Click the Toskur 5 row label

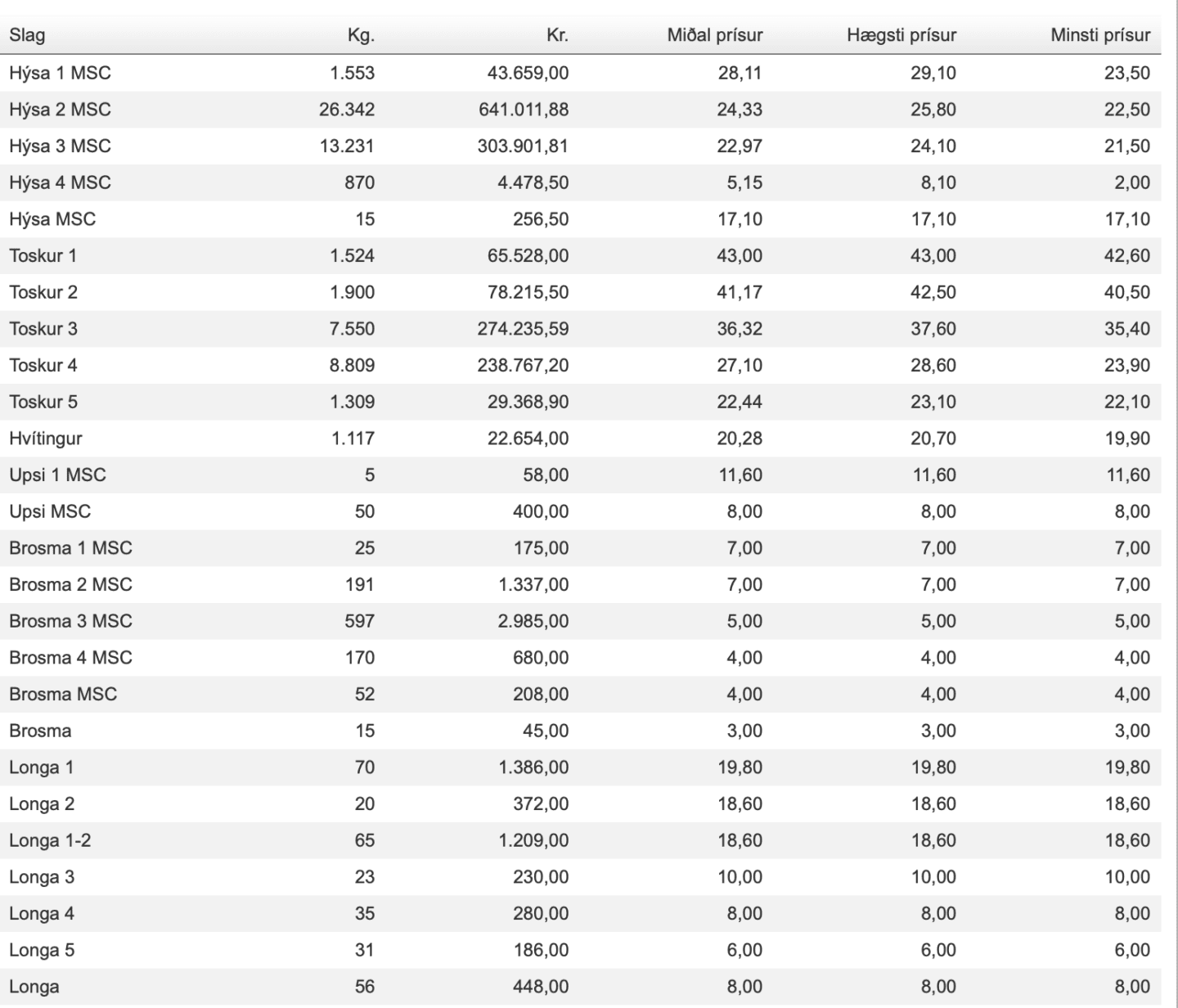click(43, 402)
